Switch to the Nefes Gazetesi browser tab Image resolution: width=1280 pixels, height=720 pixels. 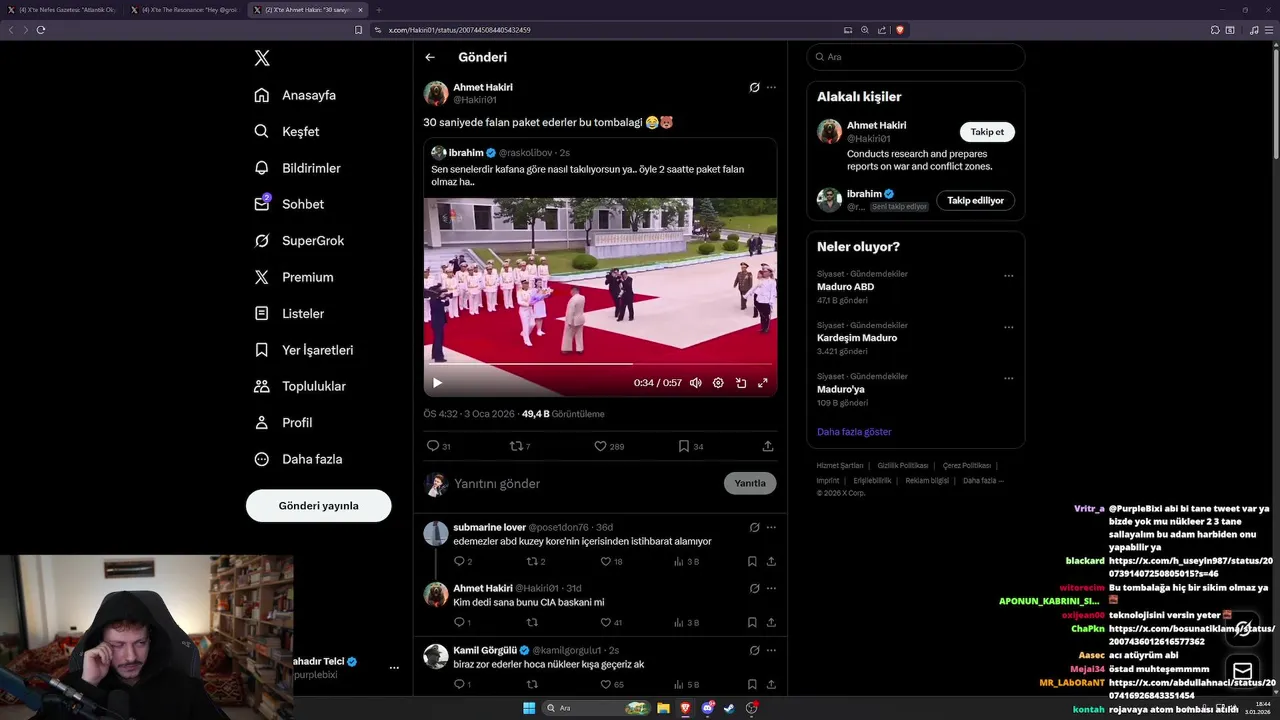[64, 10]
